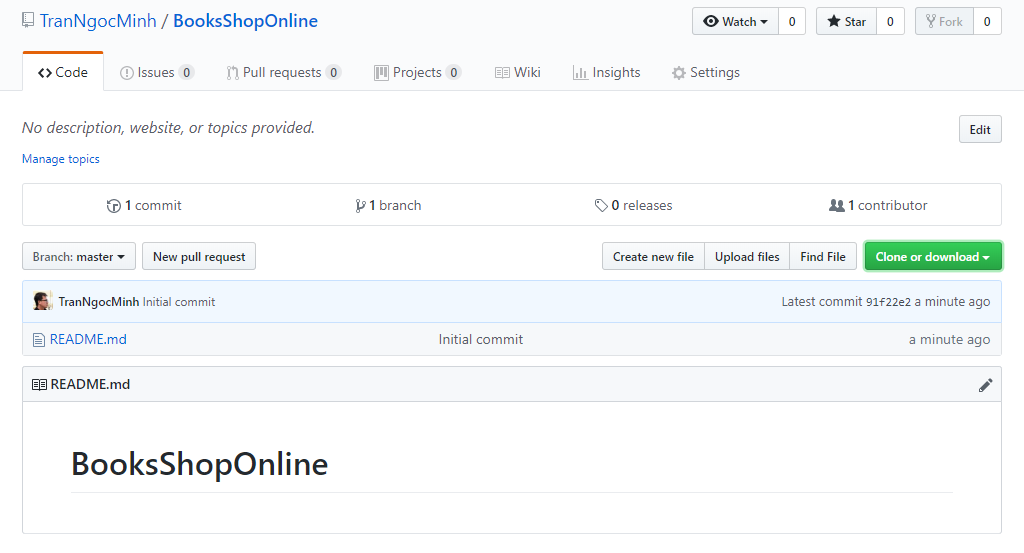Click the Find File button

(x=823, y=257)
